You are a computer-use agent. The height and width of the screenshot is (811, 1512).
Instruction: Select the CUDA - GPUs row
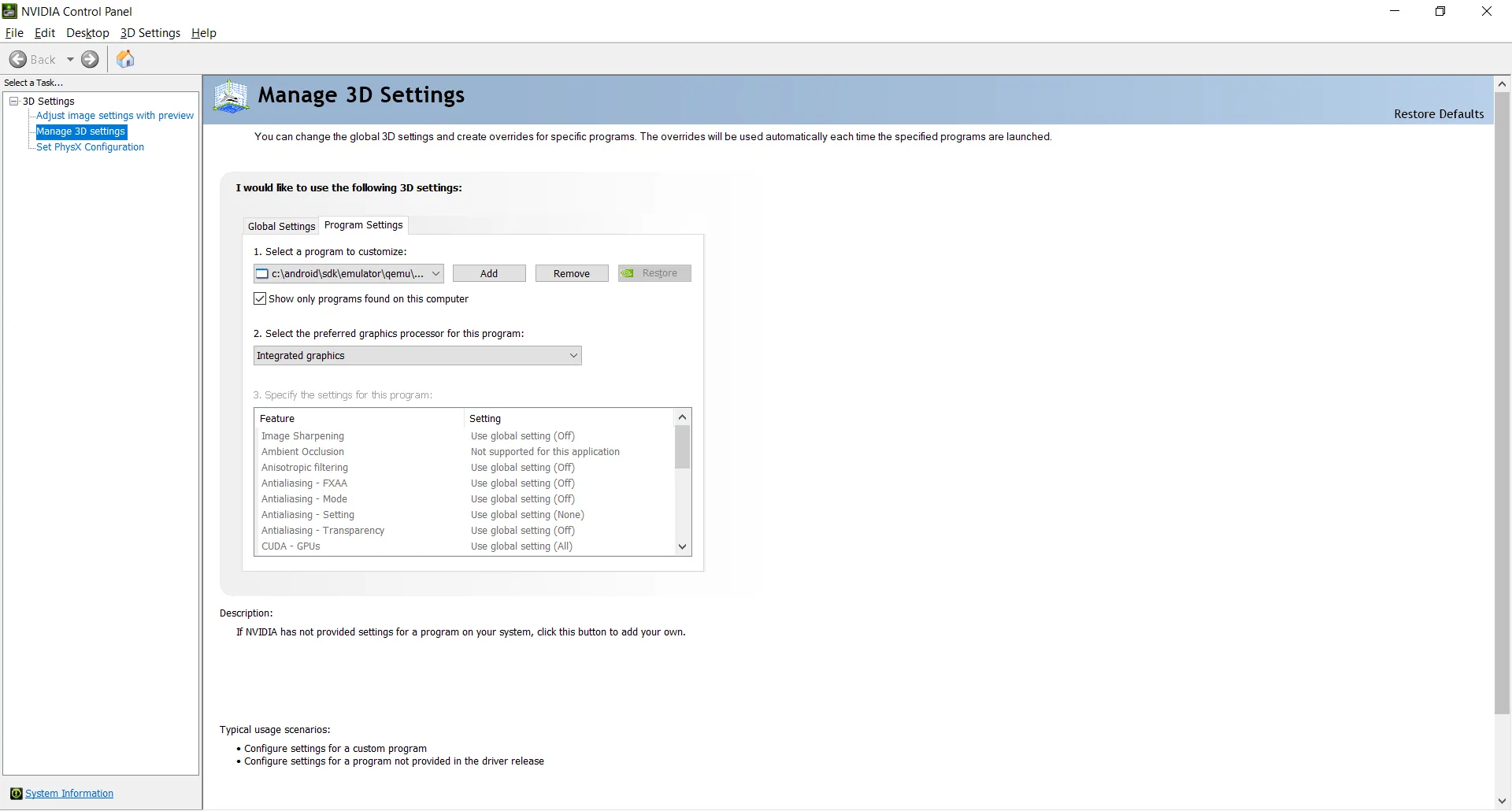[x=465, y=546]
